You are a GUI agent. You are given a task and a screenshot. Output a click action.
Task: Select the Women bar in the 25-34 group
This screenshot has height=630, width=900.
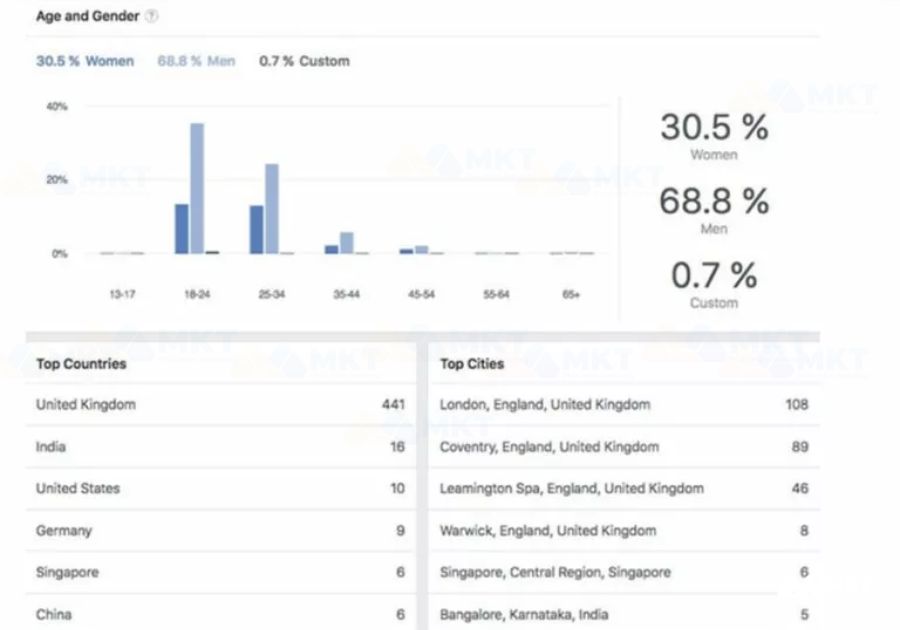[x=256, y=229]
